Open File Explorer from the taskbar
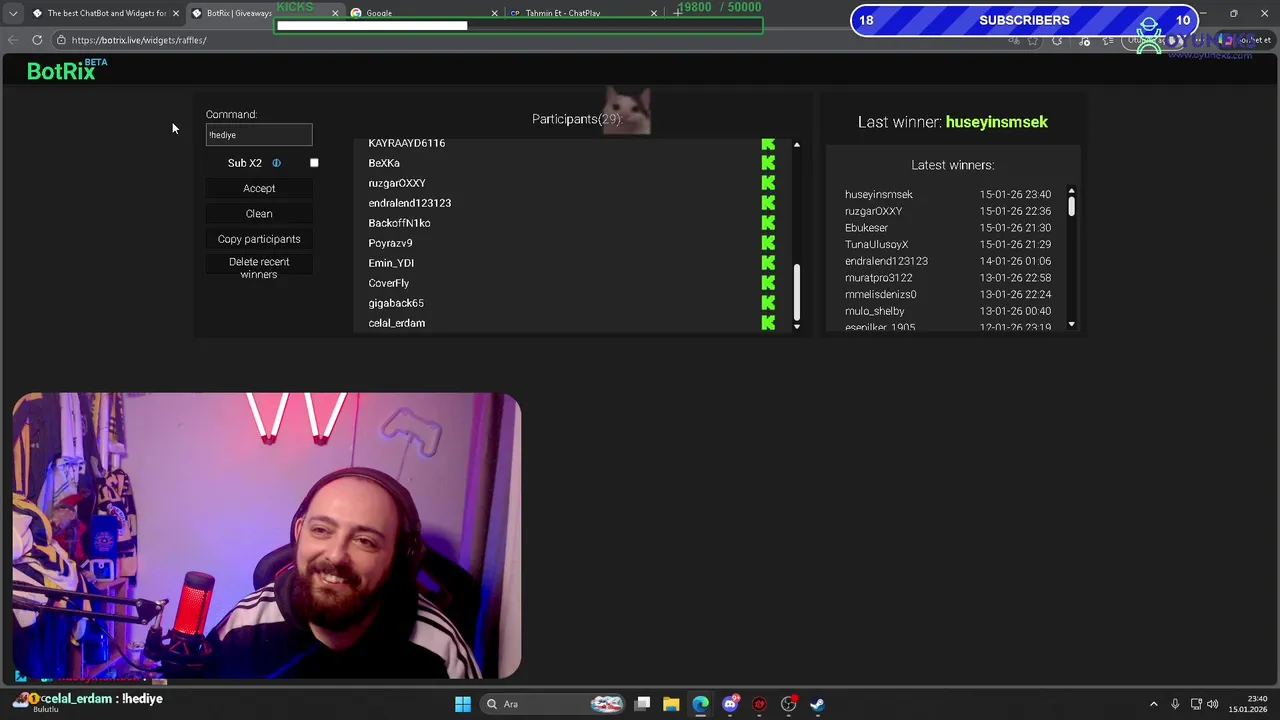 (x=671, y=704)
